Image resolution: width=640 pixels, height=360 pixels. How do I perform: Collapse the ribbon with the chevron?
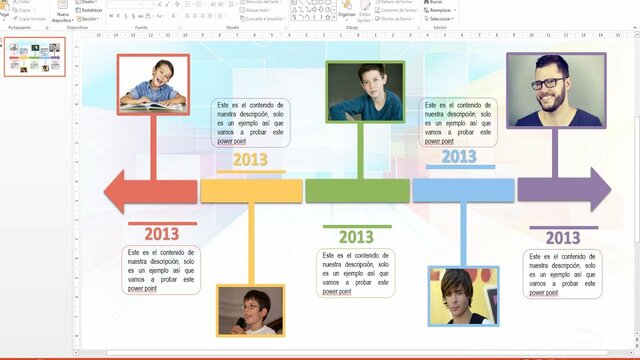(x=635, y=27)
